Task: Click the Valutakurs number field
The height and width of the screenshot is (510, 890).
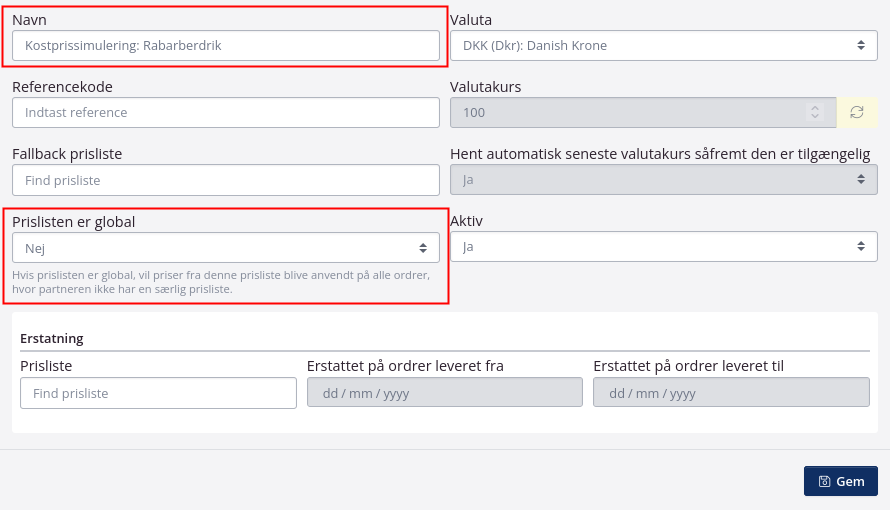Action: pos(630,112)
